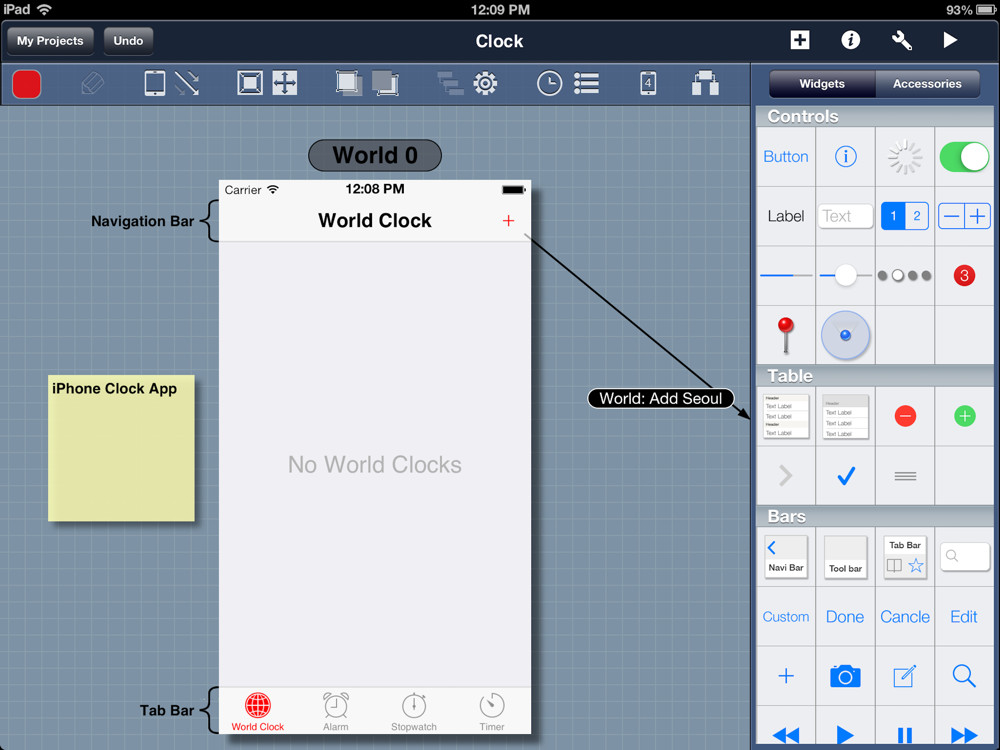
Task: Click the sitemap structure icon in toolbar
Action: [x=705, y=84]
